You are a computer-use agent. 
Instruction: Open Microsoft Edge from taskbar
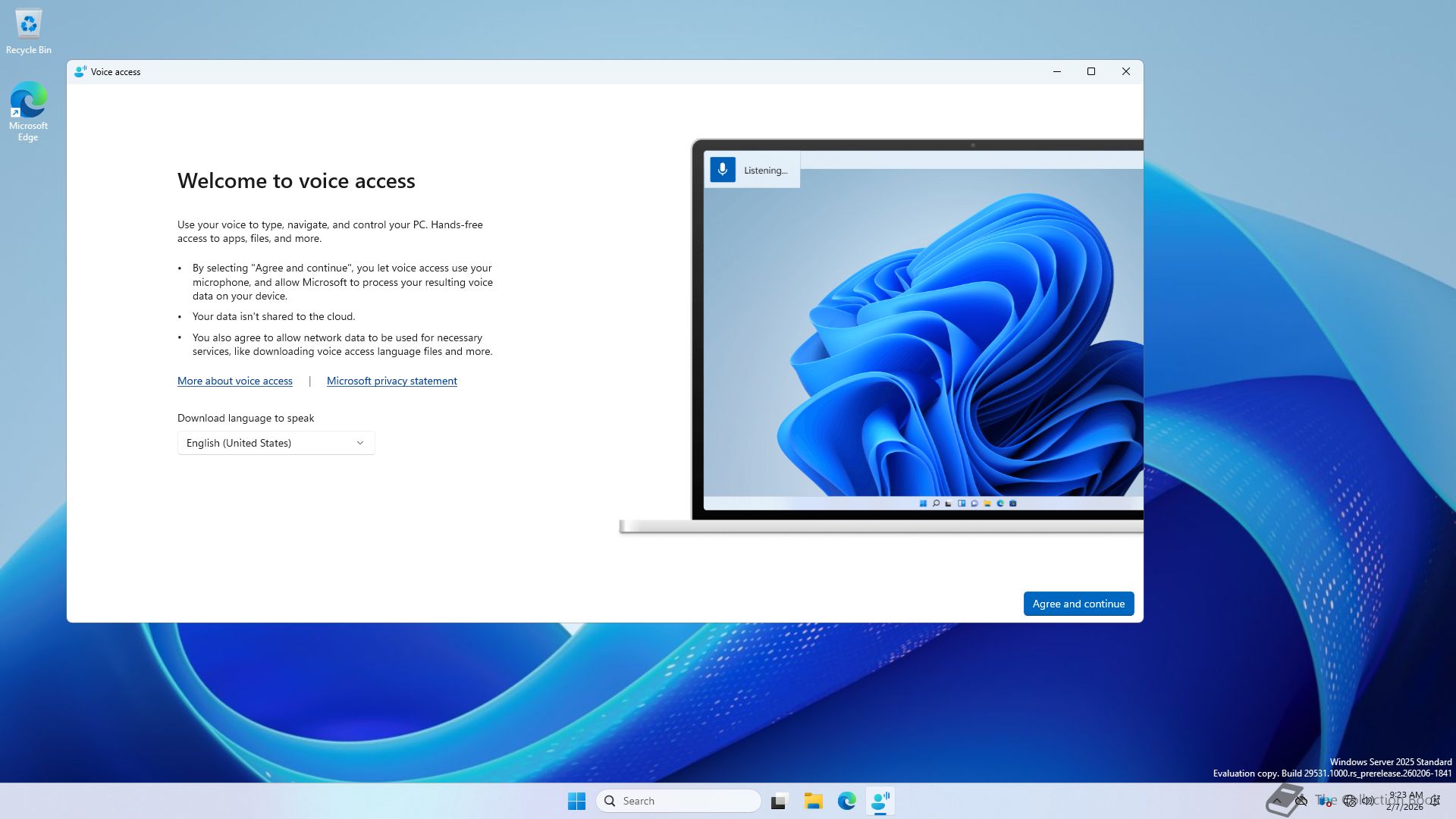[846, 801]
